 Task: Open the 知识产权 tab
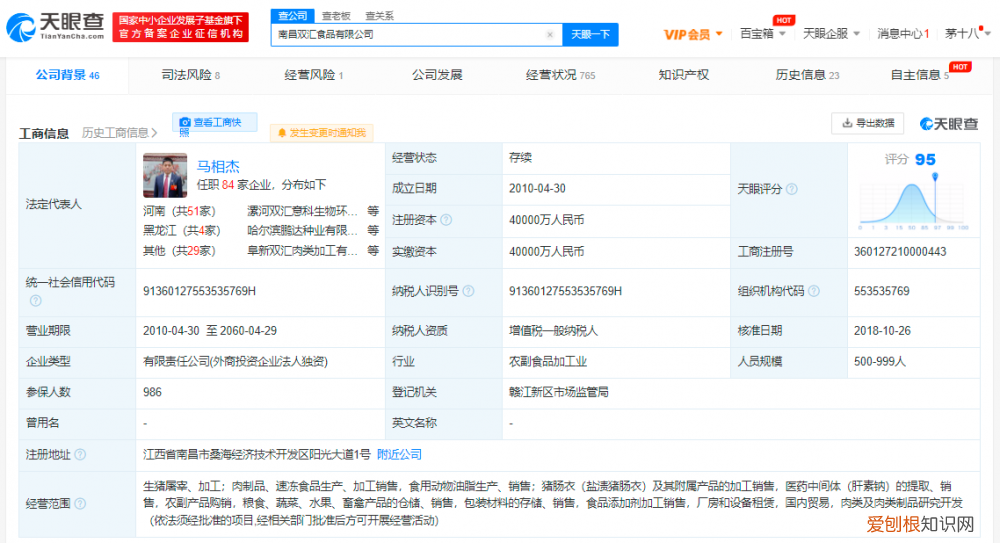tap(684, 75)
